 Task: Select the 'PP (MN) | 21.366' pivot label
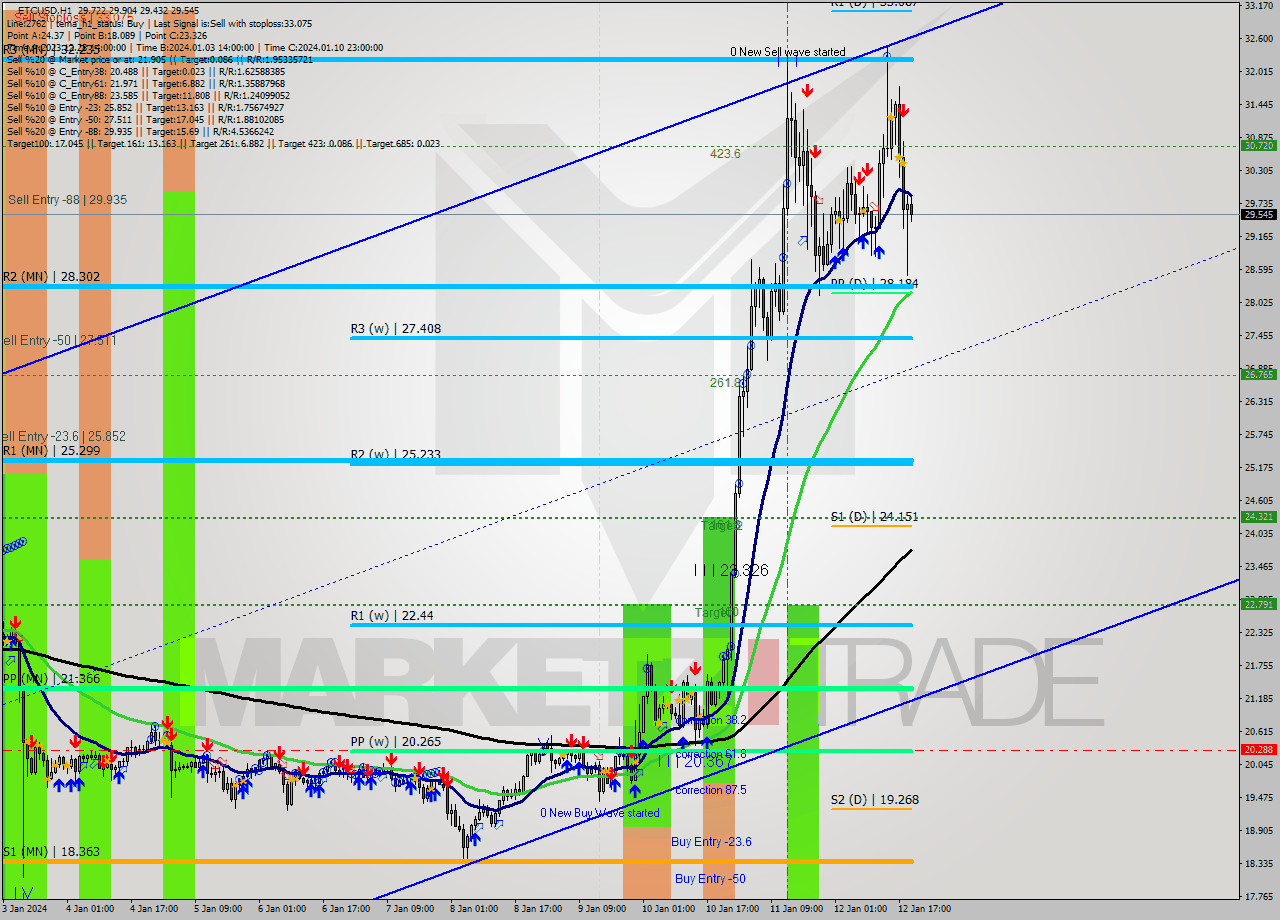[x=51, y=679]
